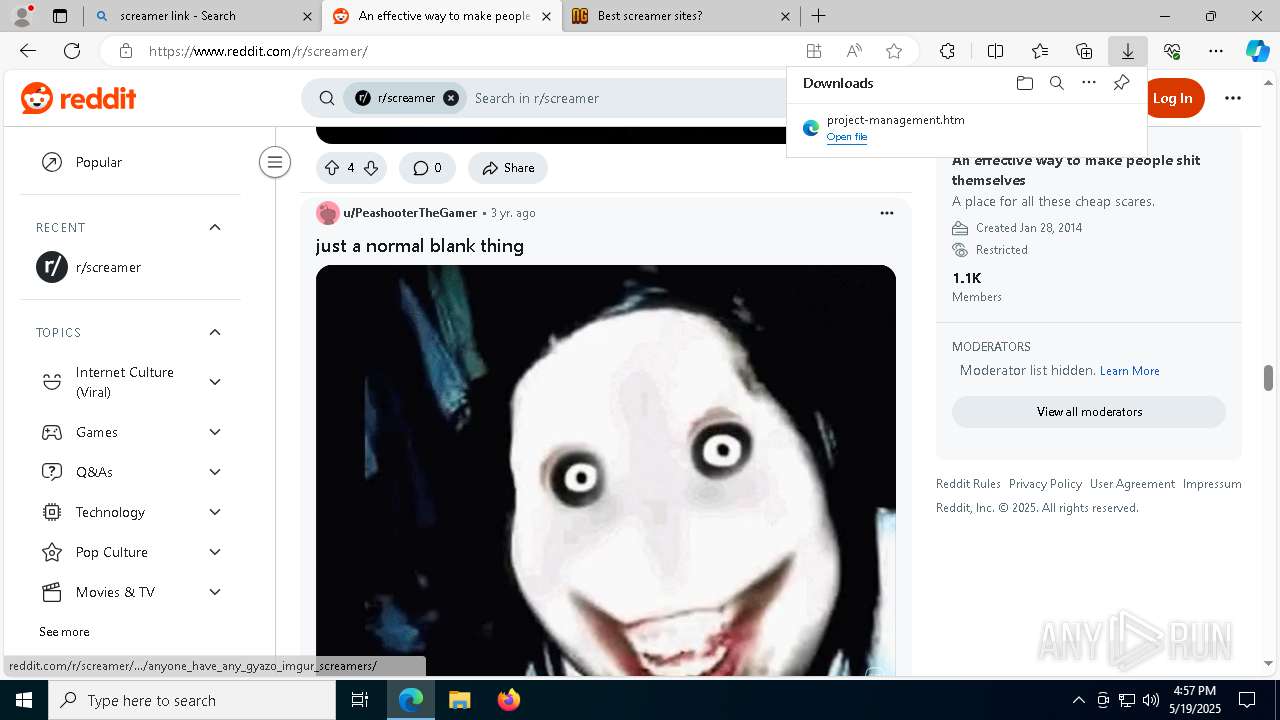Click the Windows Start button
This screenshot has width=1280, height=720.
(24, 700)
